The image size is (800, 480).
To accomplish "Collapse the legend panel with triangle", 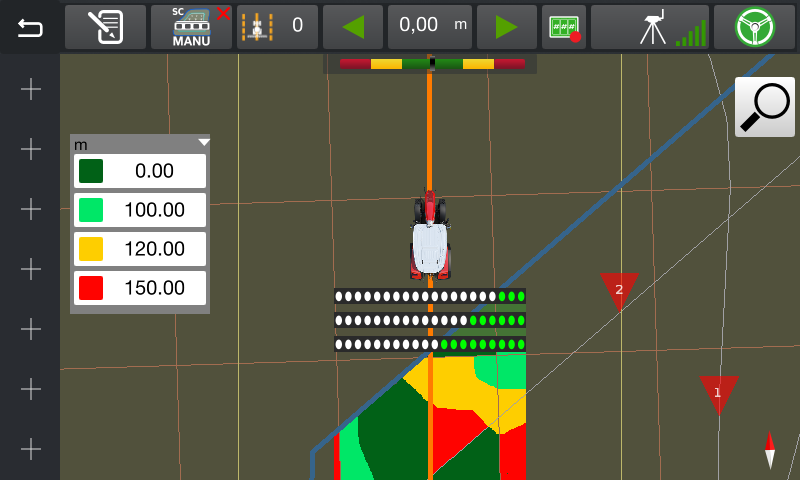I will pyautogui.click(x=203, y=143).
